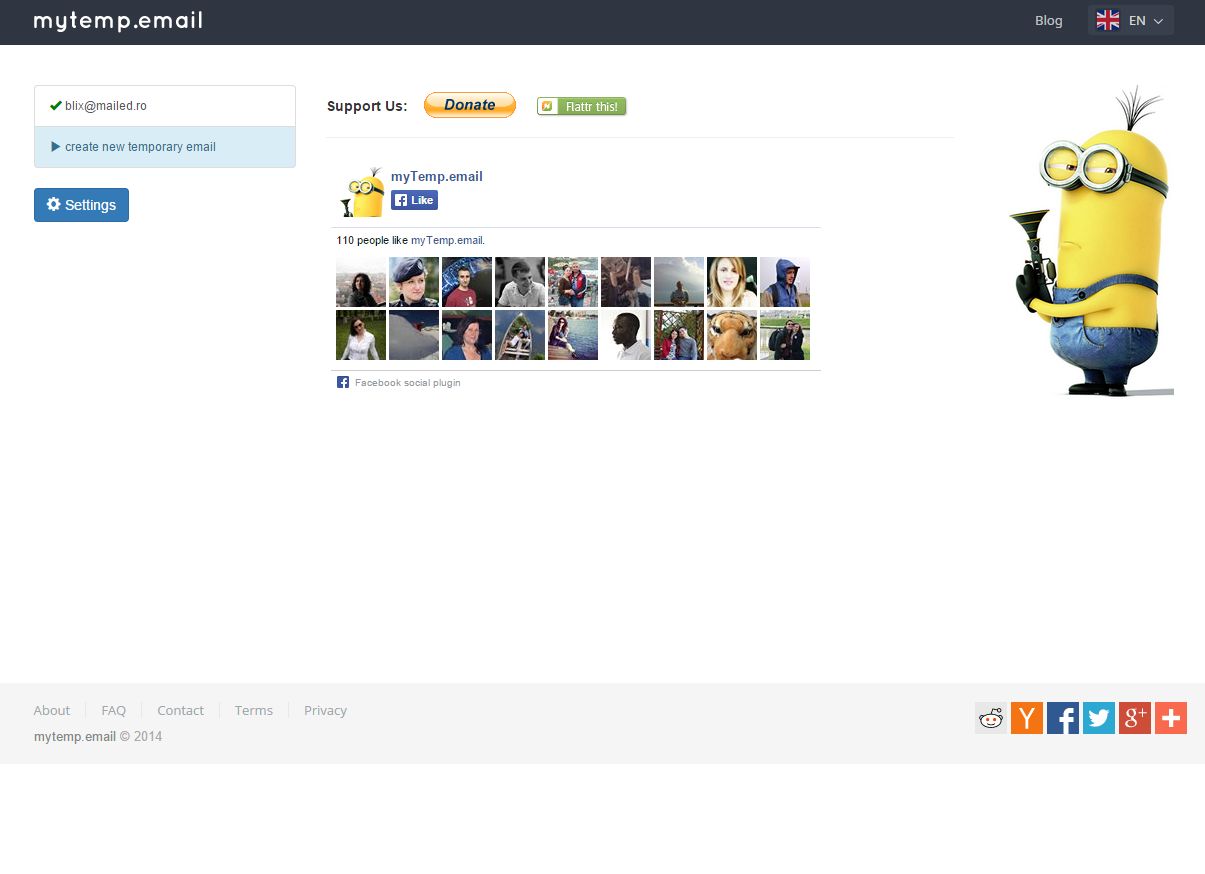The height and width of the screenshot is (874, 1205).
Task: Select the blix@mailed.ro inbox
Action: pyautogui.click(x=165, y=106)
